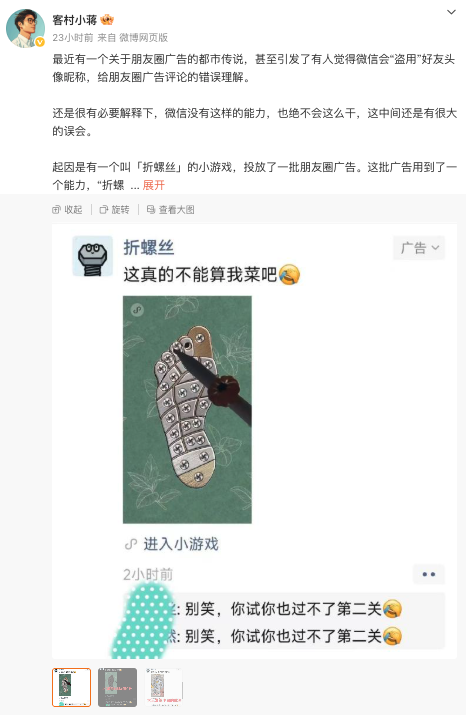This screenshot has width=466, height=720.
Task: Open the 广告 dropdown label
Action: [x=419, y=248]
